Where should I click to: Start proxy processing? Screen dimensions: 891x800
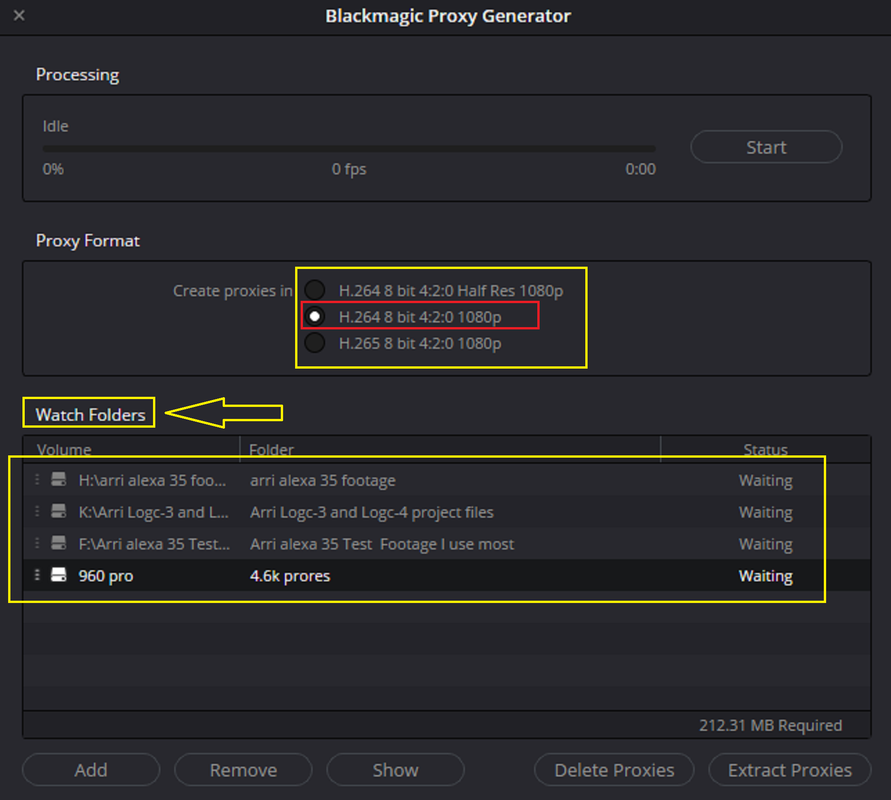coord(766,147)
